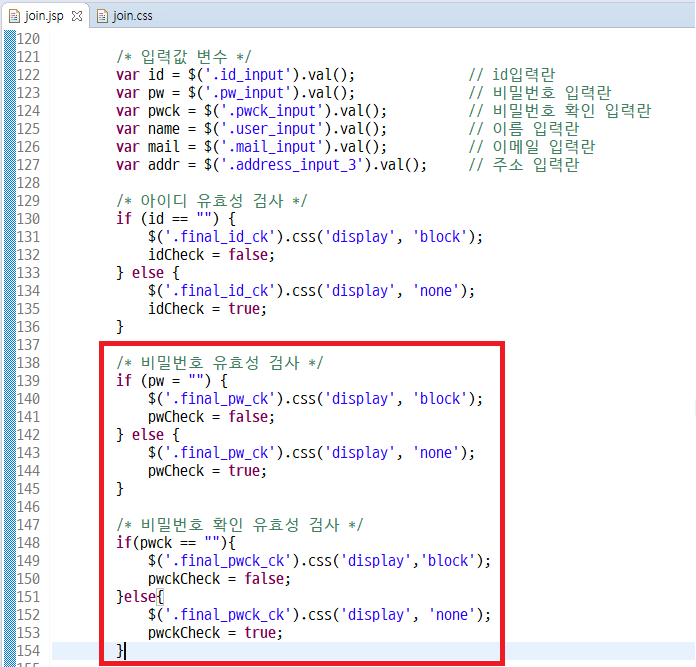Viewport: 696px width, 667px height.
Task: Click the '// 비밀번호 확인 입력란' comment
Action: 560,111
